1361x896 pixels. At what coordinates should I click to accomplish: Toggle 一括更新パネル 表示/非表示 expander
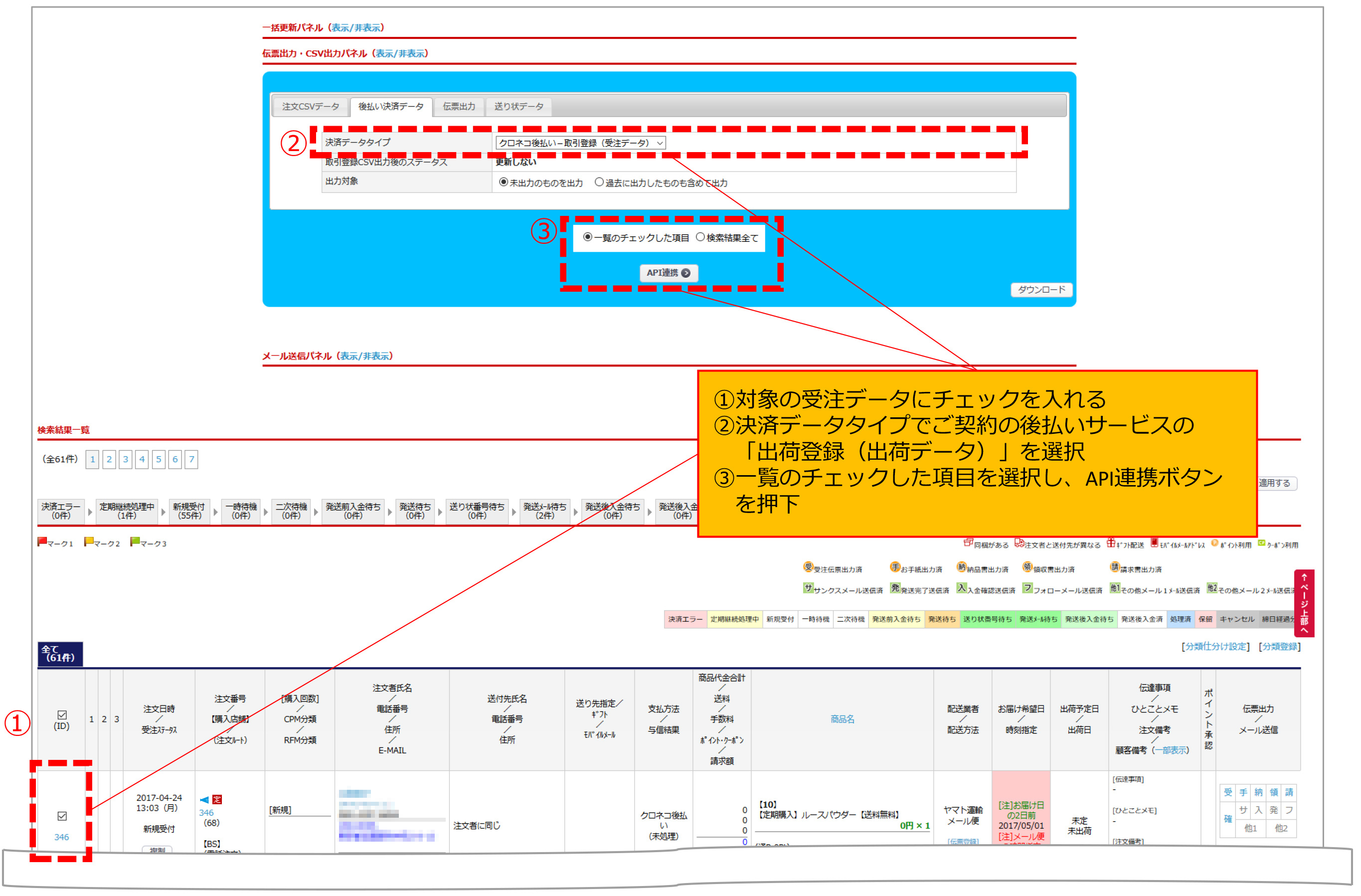(357, 27)
